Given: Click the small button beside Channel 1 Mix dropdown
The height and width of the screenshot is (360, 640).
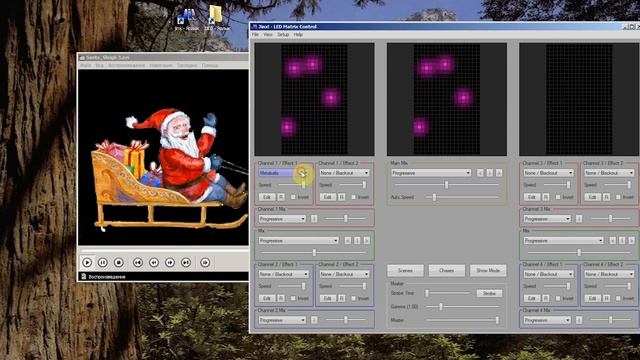Looking at the screenshot, I should pos(314,219).
